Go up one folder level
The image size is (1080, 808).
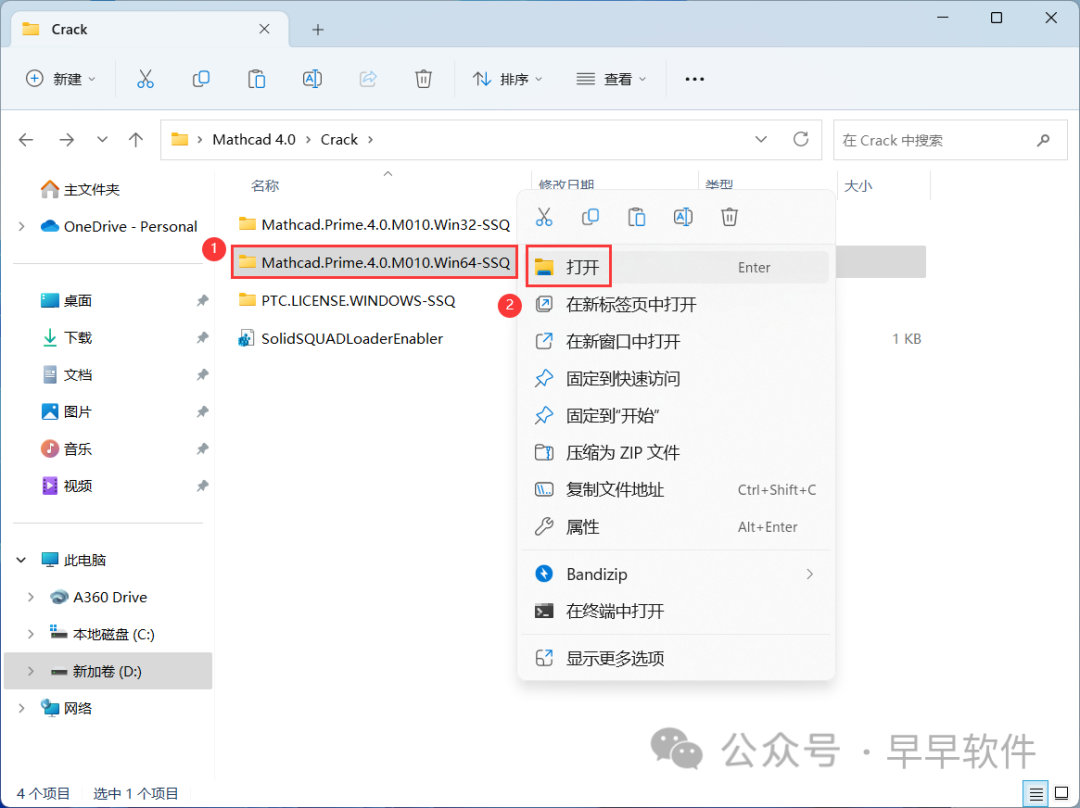point(136,140)
